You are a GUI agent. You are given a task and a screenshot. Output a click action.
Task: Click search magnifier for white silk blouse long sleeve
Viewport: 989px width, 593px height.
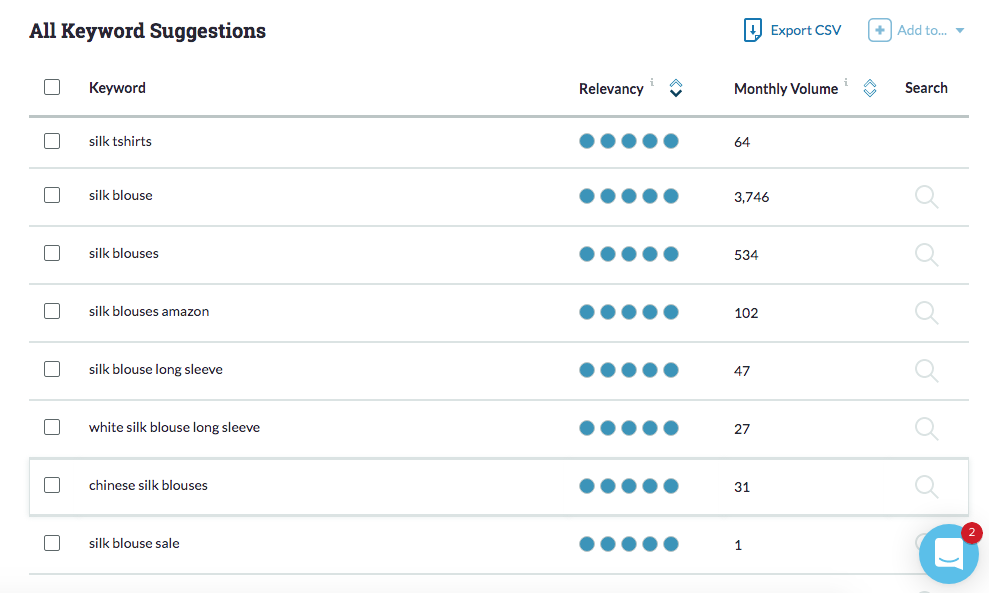coord(927,429)
